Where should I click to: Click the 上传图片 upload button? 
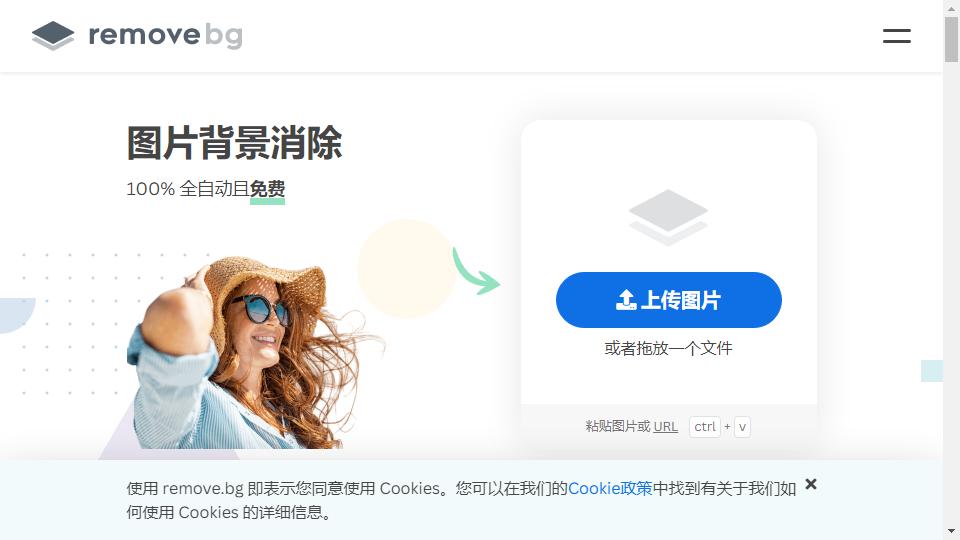point(669,300)
